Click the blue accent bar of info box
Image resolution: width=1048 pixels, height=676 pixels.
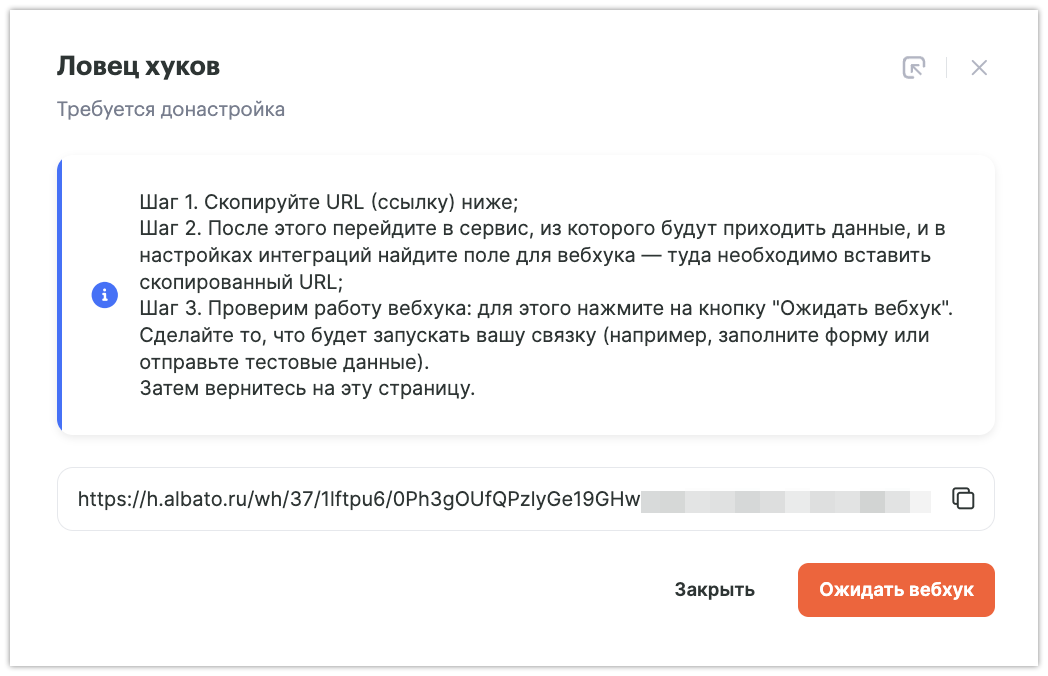[60, 295]
